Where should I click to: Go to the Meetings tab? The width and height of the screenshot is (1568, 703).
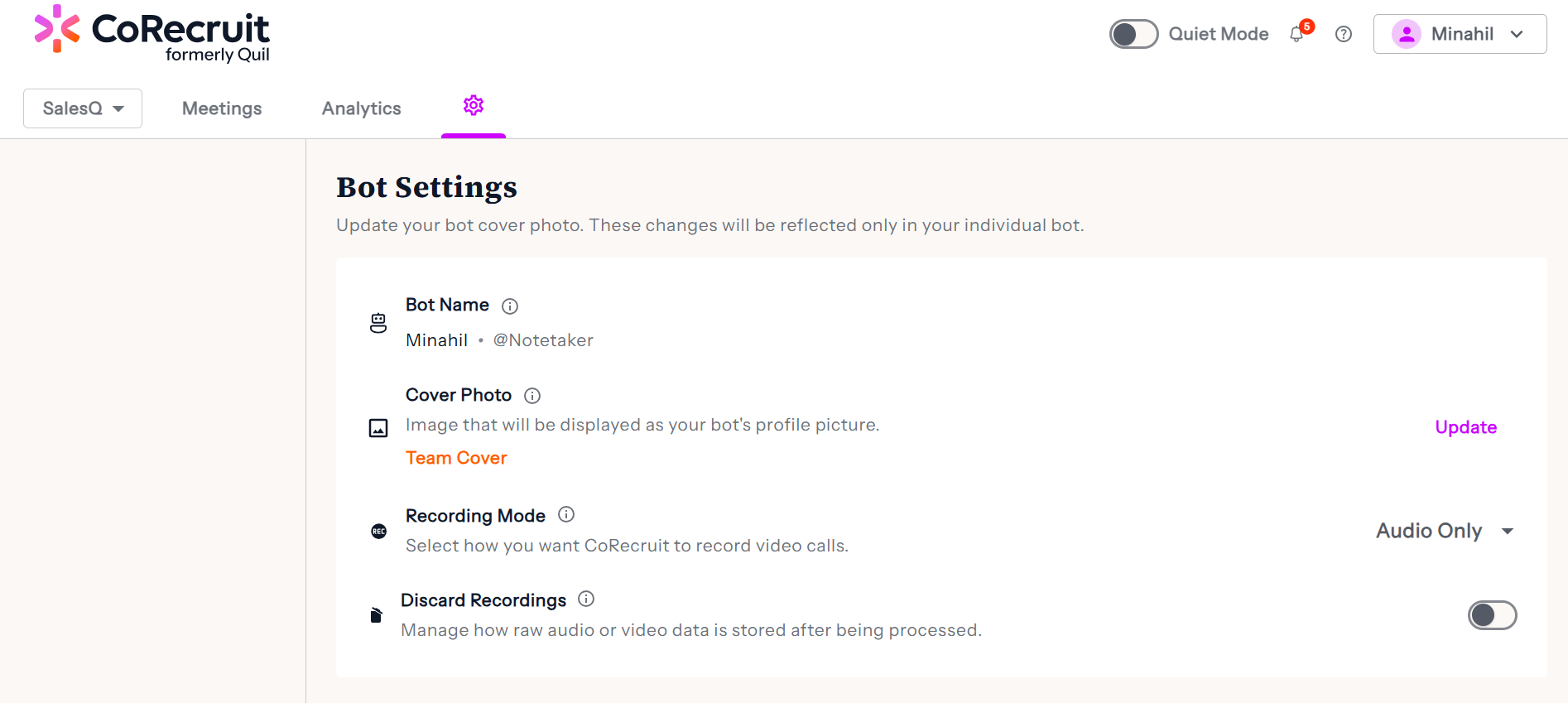tap(222, 108)
